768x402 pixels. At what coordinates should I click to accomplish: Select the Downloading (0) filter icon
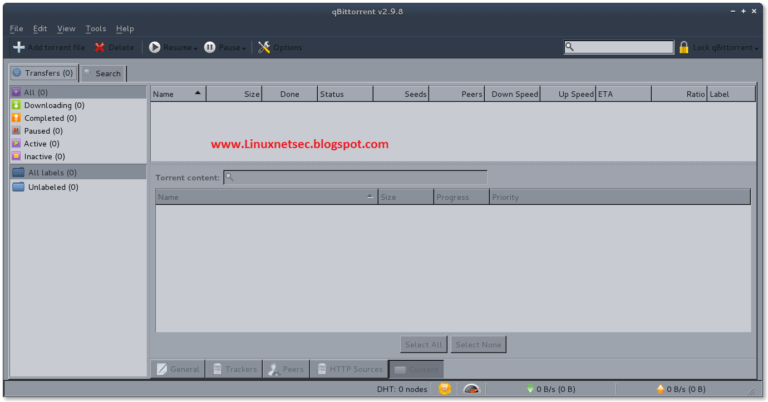click(x=16, y=105)
